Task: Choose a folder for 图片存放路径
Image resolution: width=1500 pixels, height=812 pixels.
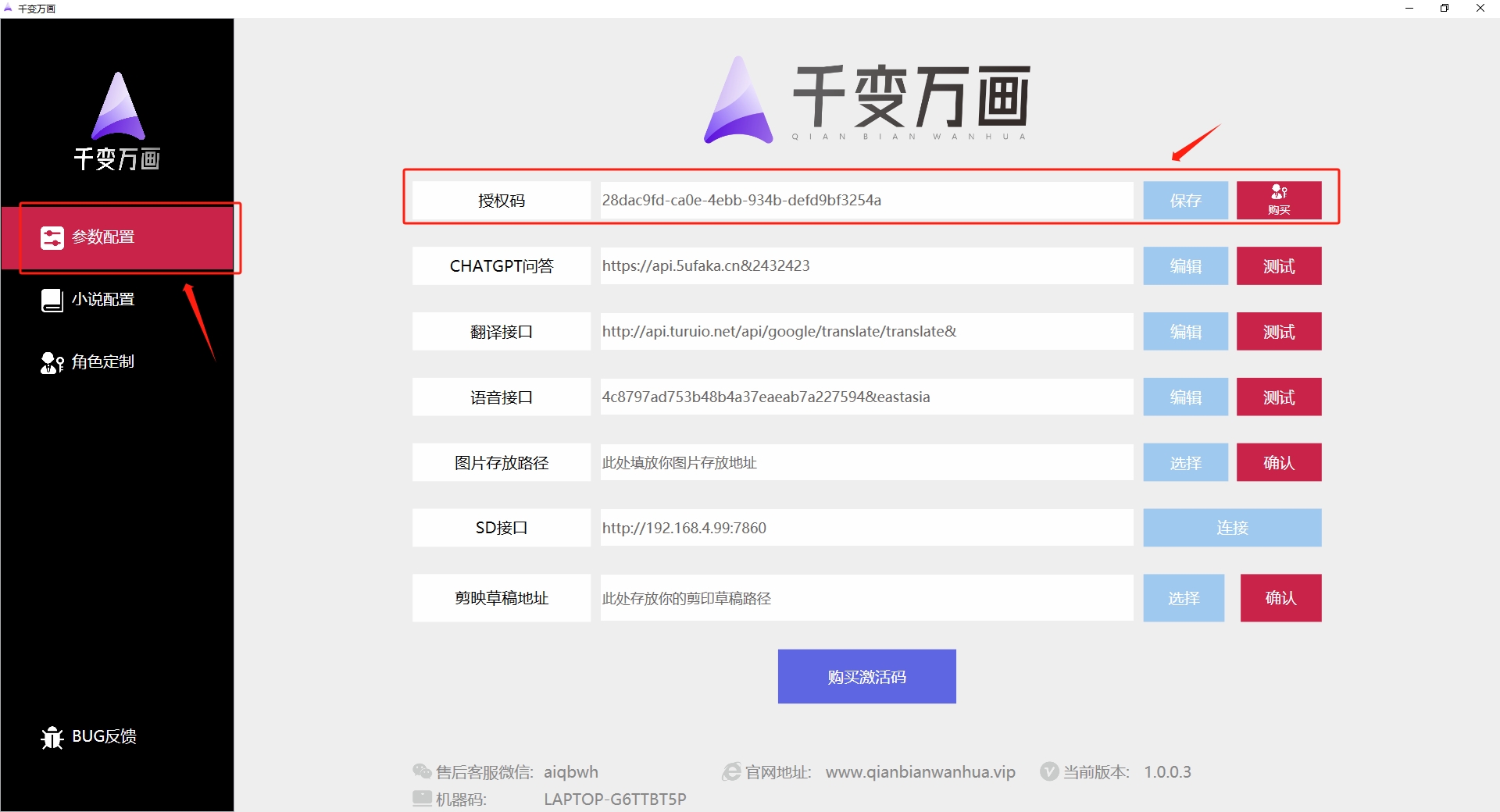Action: (1185, 463)
